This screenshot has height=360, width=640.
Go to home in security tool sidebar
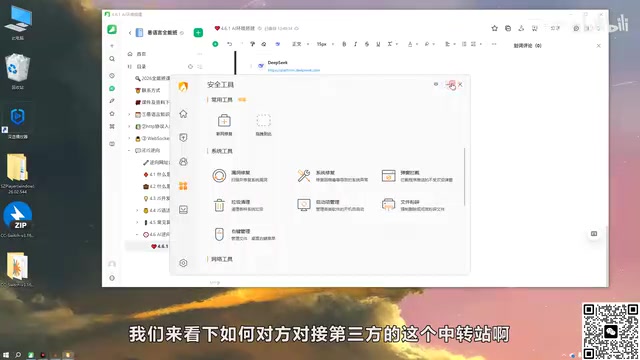pyautogui.click(x=183, y=114)
